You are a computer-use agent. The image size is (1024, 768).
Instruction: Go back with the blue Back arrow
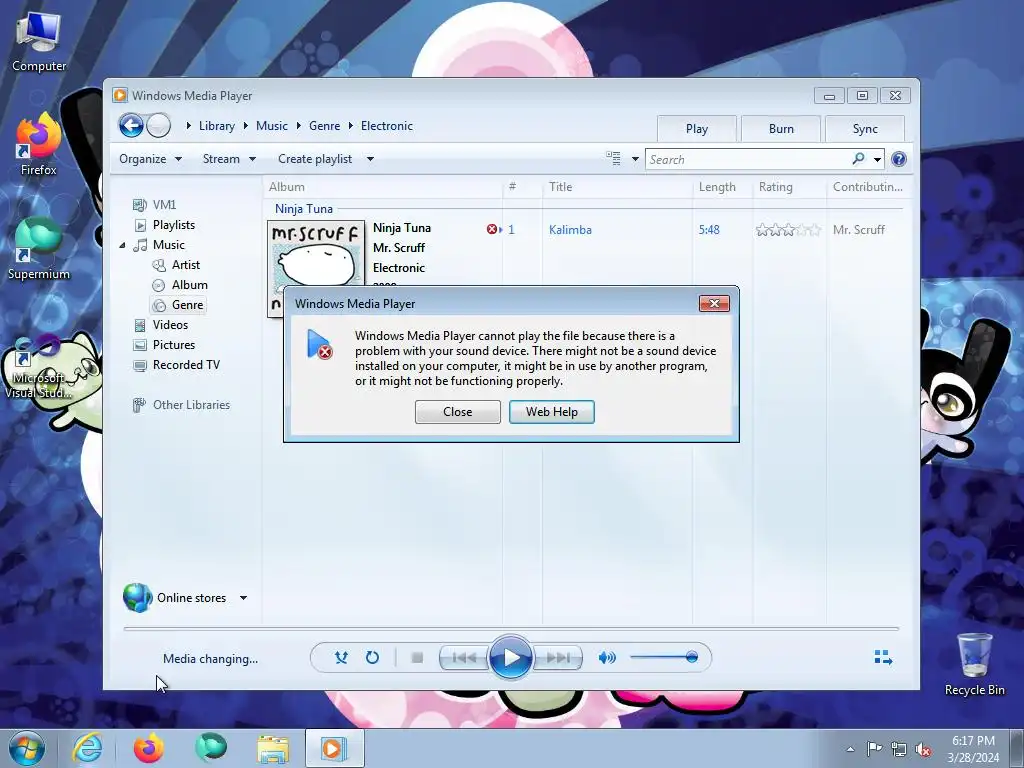(131, 125)
